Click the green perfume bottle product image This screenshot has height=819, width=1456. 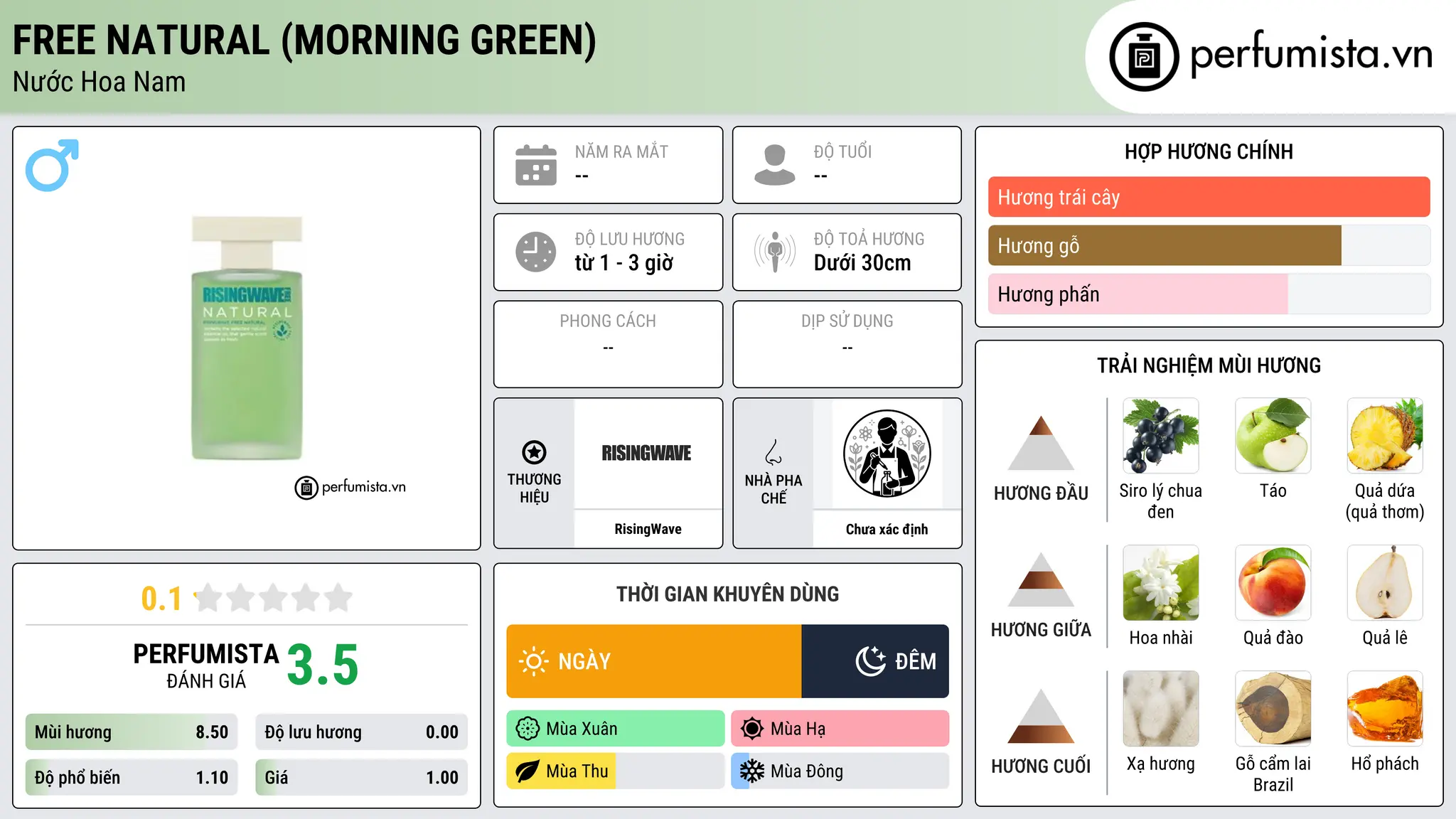tap(247, 338)
